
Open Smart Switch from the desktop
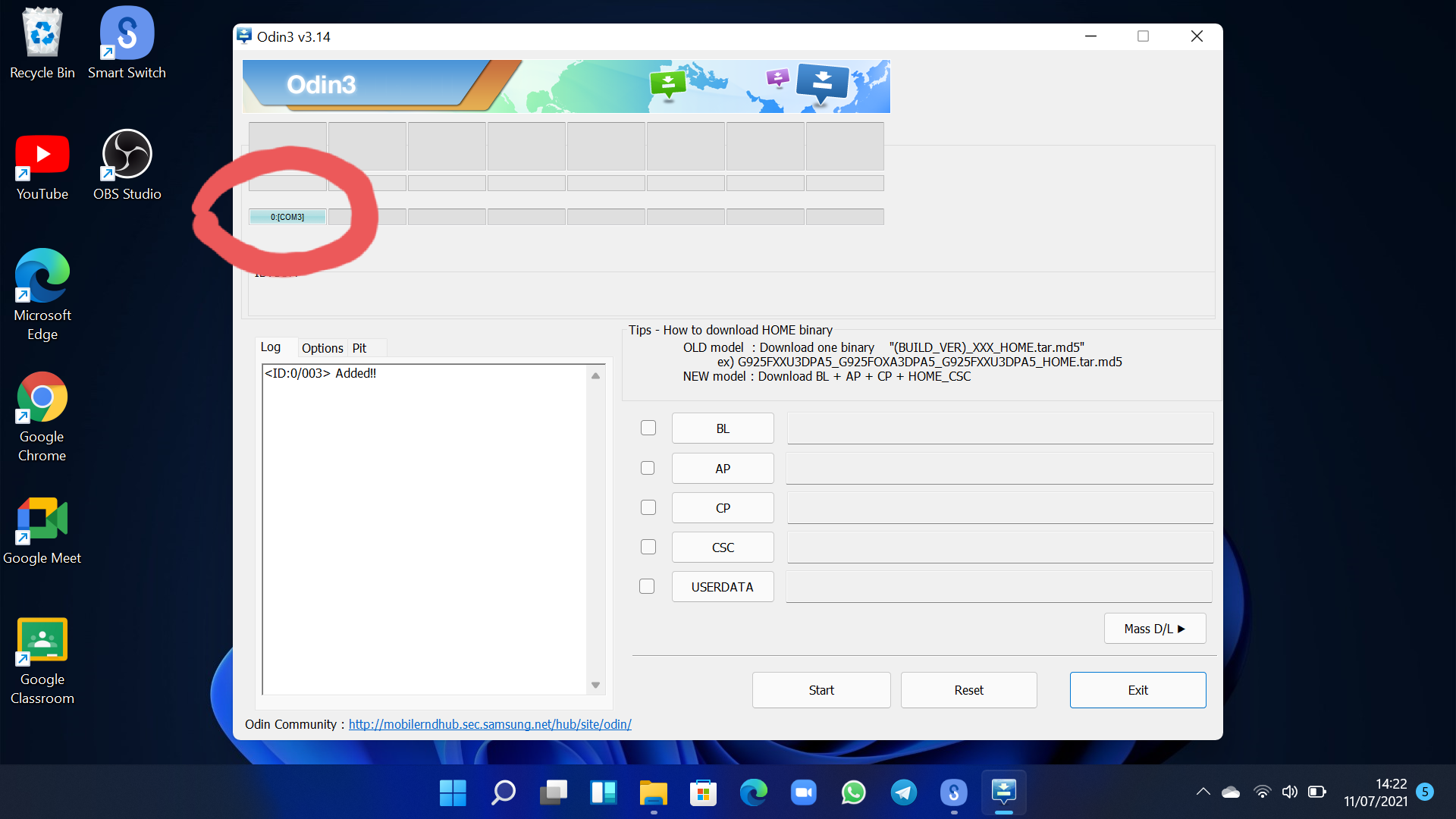[x=126, y=34]
